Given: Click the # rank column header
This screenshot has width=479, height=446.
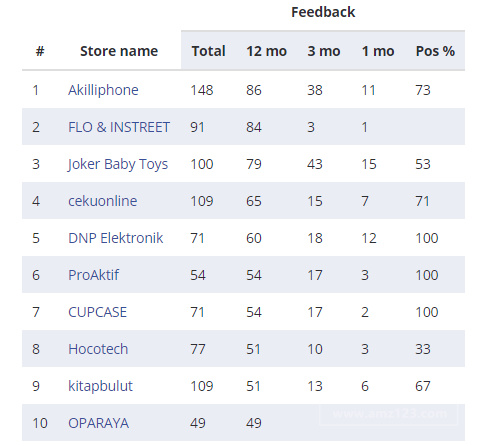Looking at the screenshot, I should tap(40, 51).
